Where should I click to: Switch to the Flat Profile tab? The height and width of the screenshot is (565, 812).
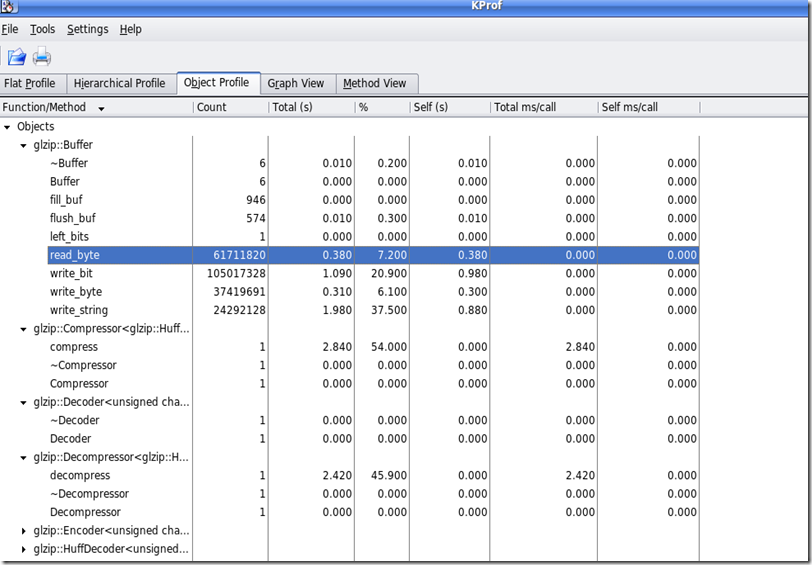(30, 83)
